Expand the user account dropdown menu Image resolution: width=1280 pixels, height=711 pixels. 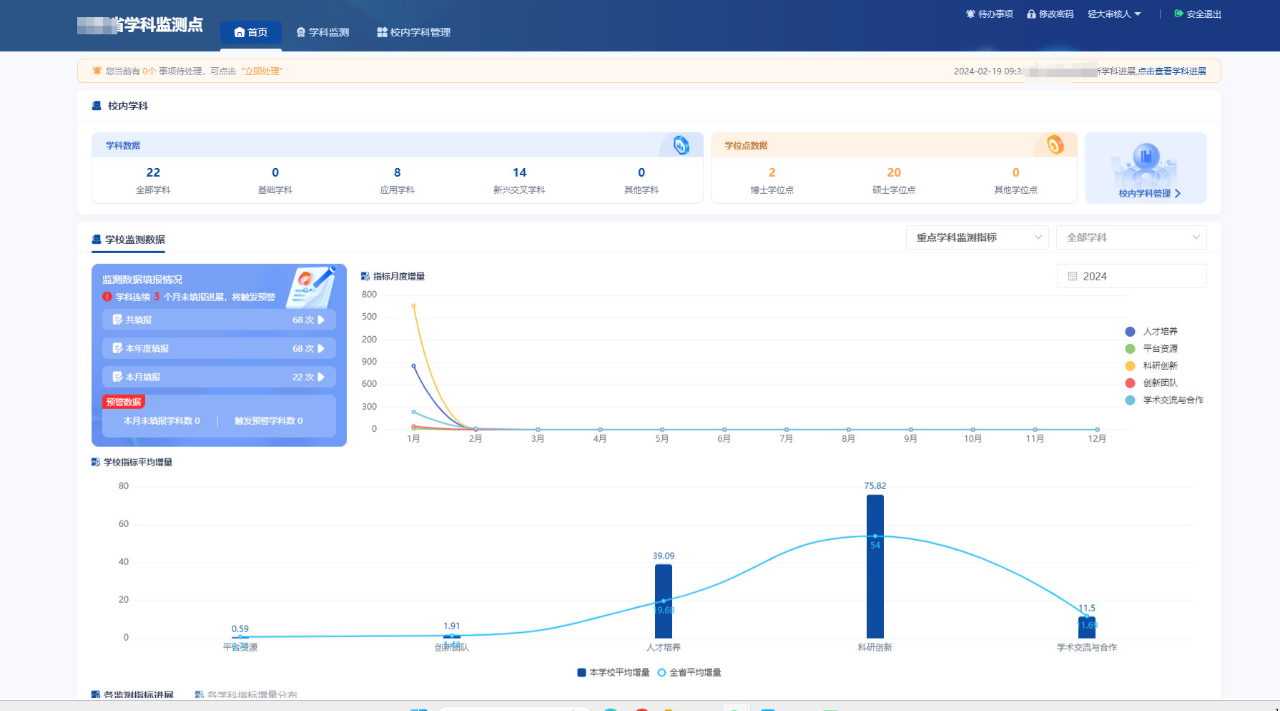pyautogui.click(x=1114, y=14)
